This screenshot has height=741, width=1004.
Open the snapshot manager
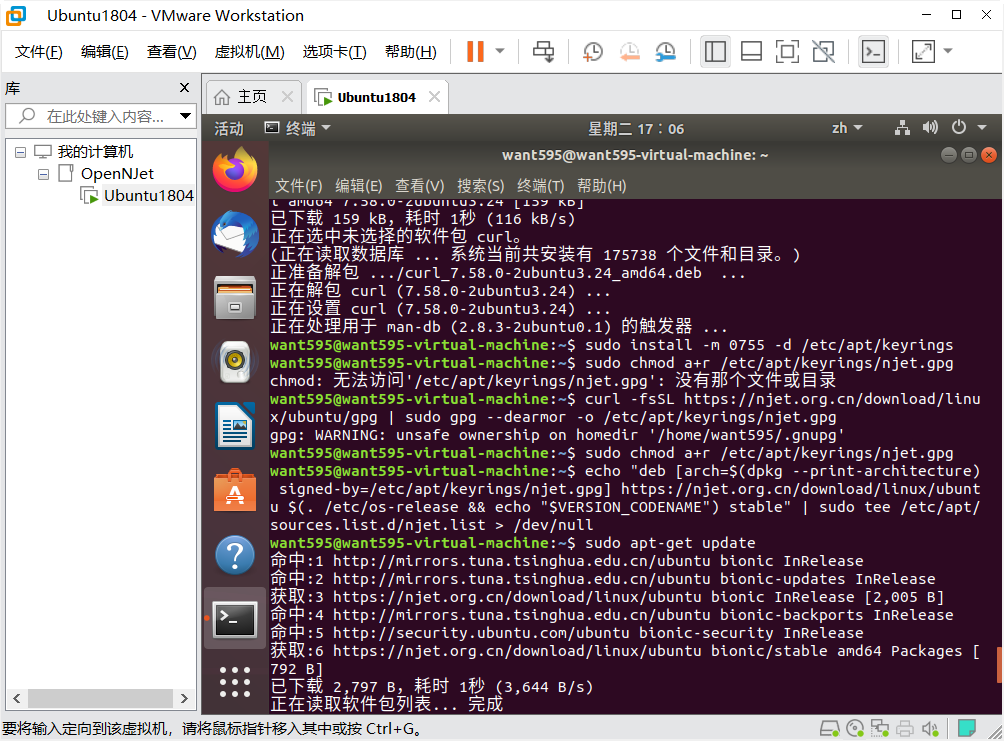coord(666,51)
